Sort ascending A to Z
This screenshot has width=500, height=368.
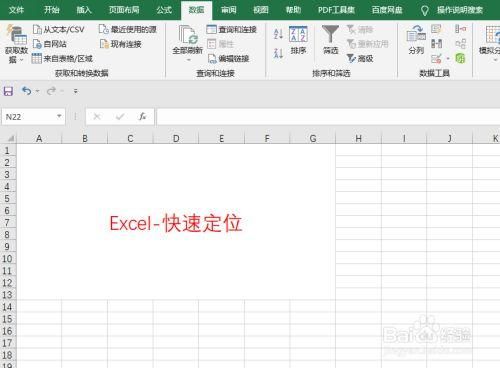[x=278, y=34]
